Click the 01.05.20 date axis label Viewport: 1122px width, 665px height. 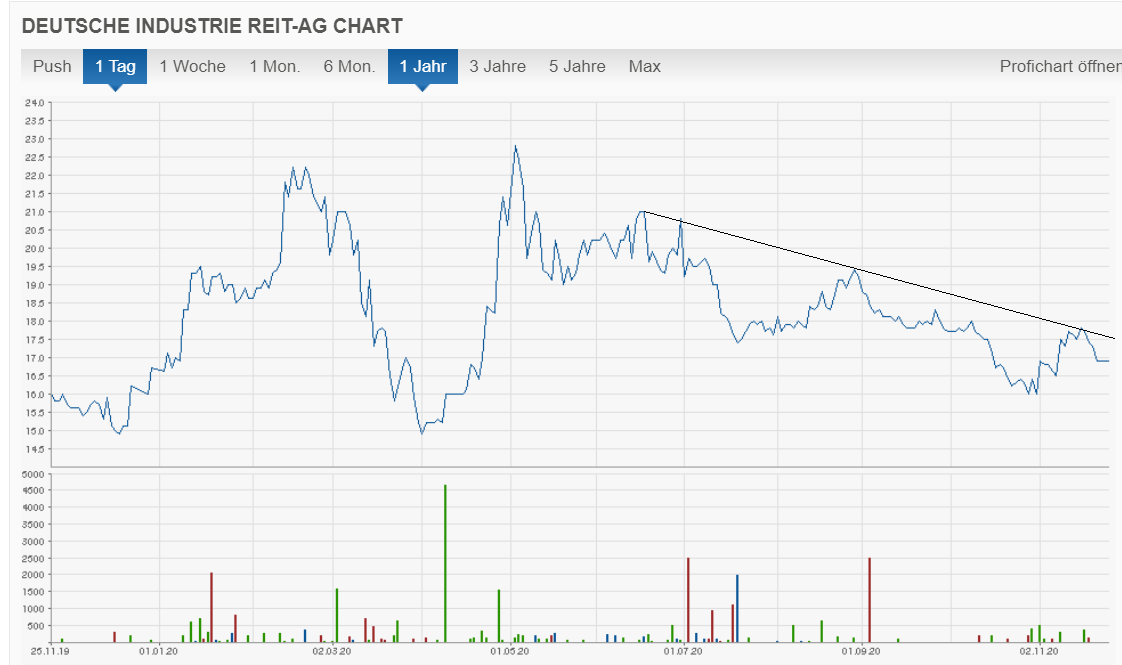tap(508, 652)
